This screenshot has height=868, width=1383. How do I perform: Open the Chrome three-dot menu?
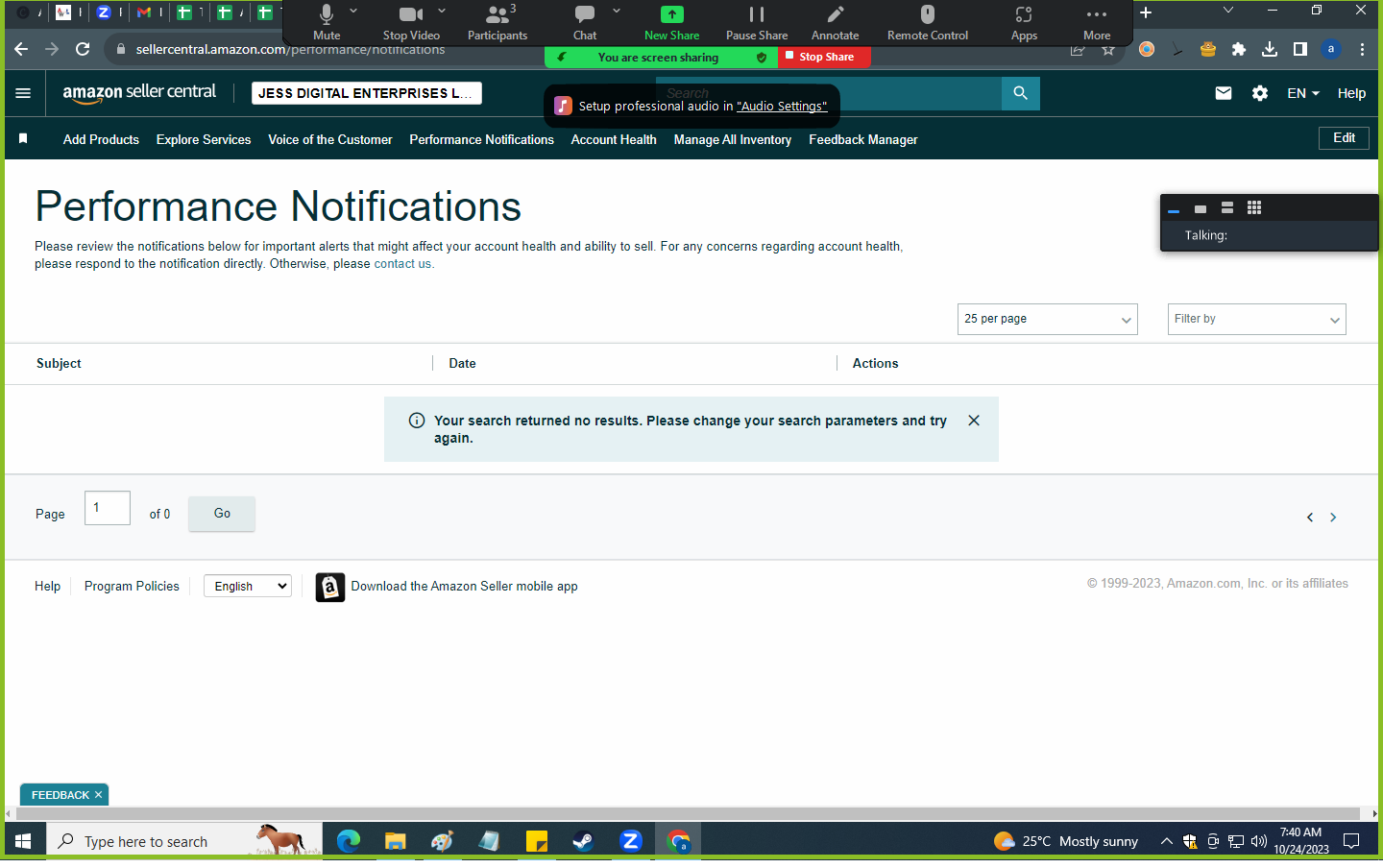1362,49
